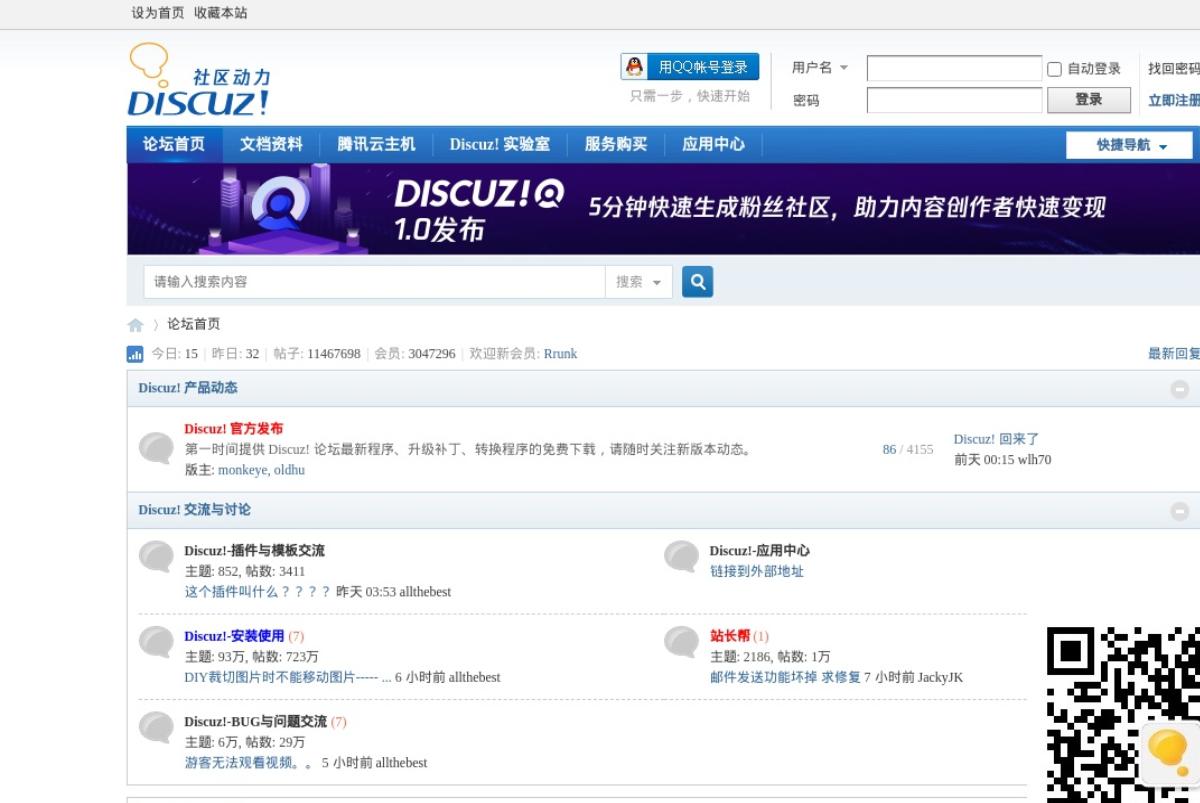
Task: Open the 游客无法观看视频 post
Action: tap(249, 763)
